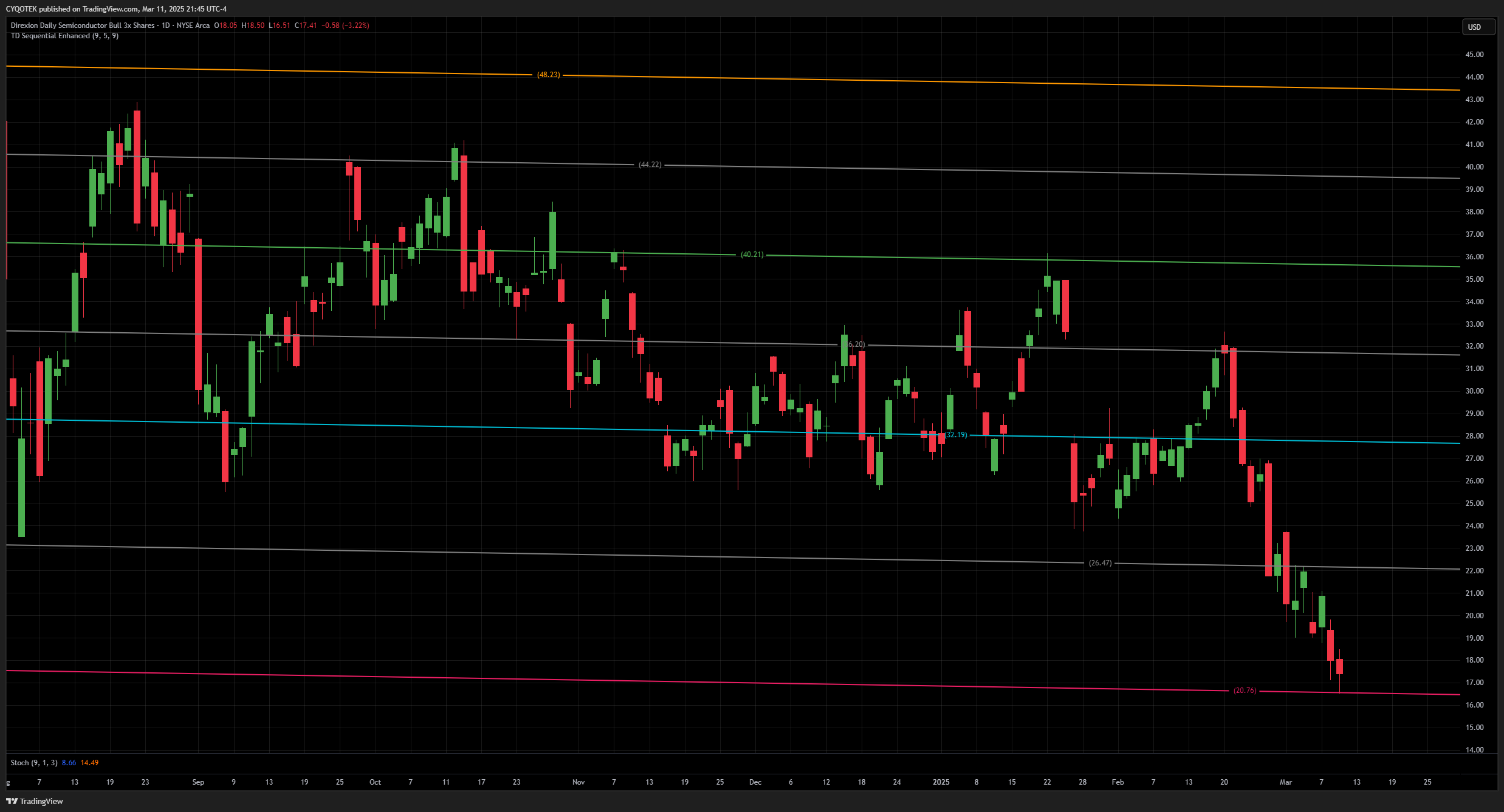Click the orange (48.23) line label
The height and width of the screenshot is (812, 1504).
(x=548, y=75)
